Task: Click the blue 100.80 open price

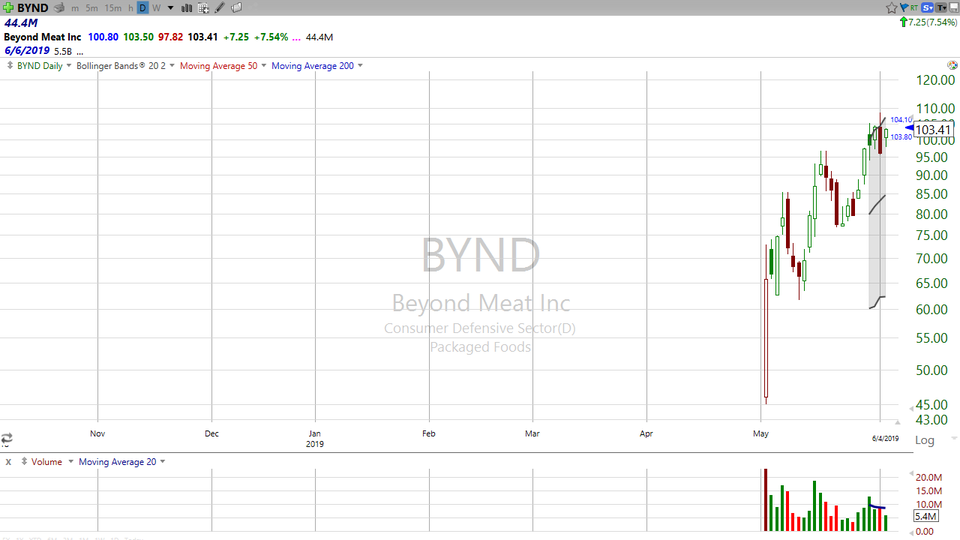Action: click(103, 37)
